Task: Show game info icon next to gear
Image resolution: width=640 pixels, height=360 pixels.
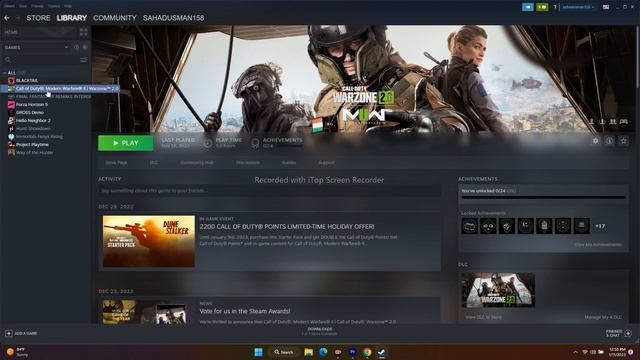Action: point(609,141)
